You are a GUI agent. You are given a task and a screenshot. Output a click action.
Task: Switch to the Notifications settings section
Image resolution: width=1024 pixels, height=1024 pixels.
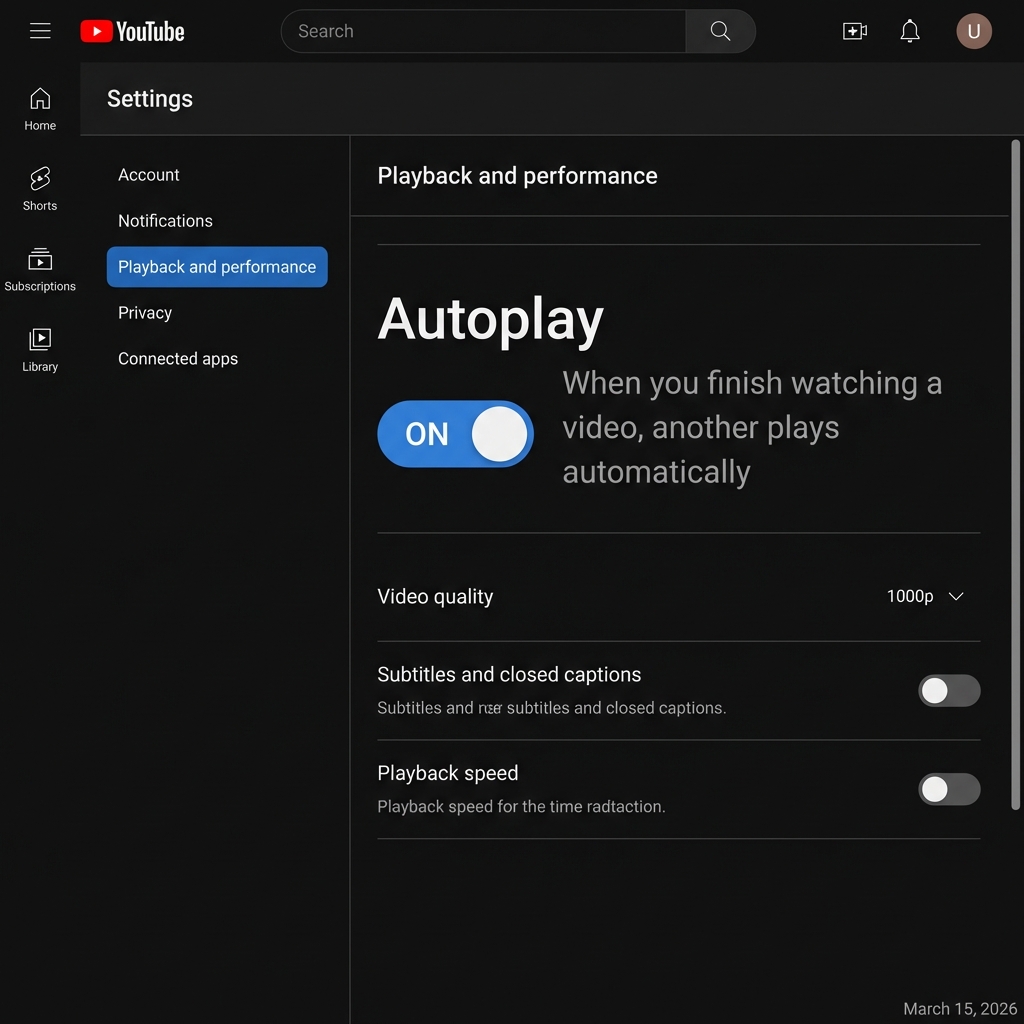165,220
